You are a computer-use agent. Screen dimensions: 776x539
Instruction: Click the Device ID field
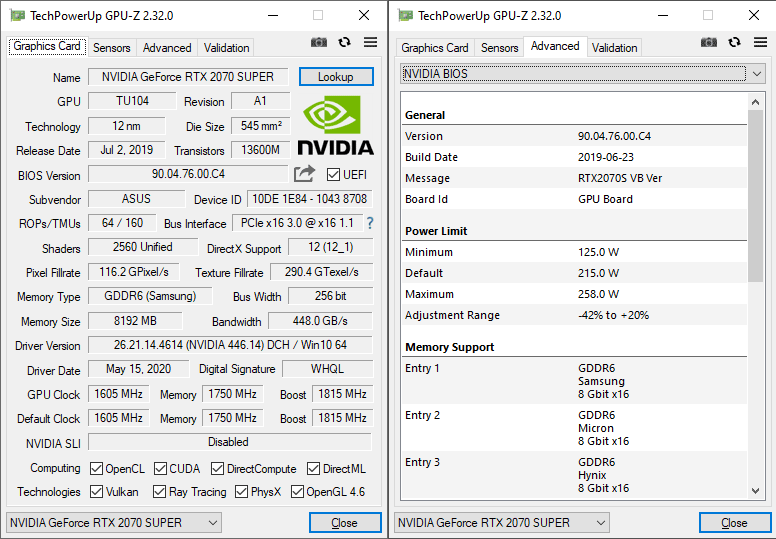pyautogui.click(x=309, y=199)
